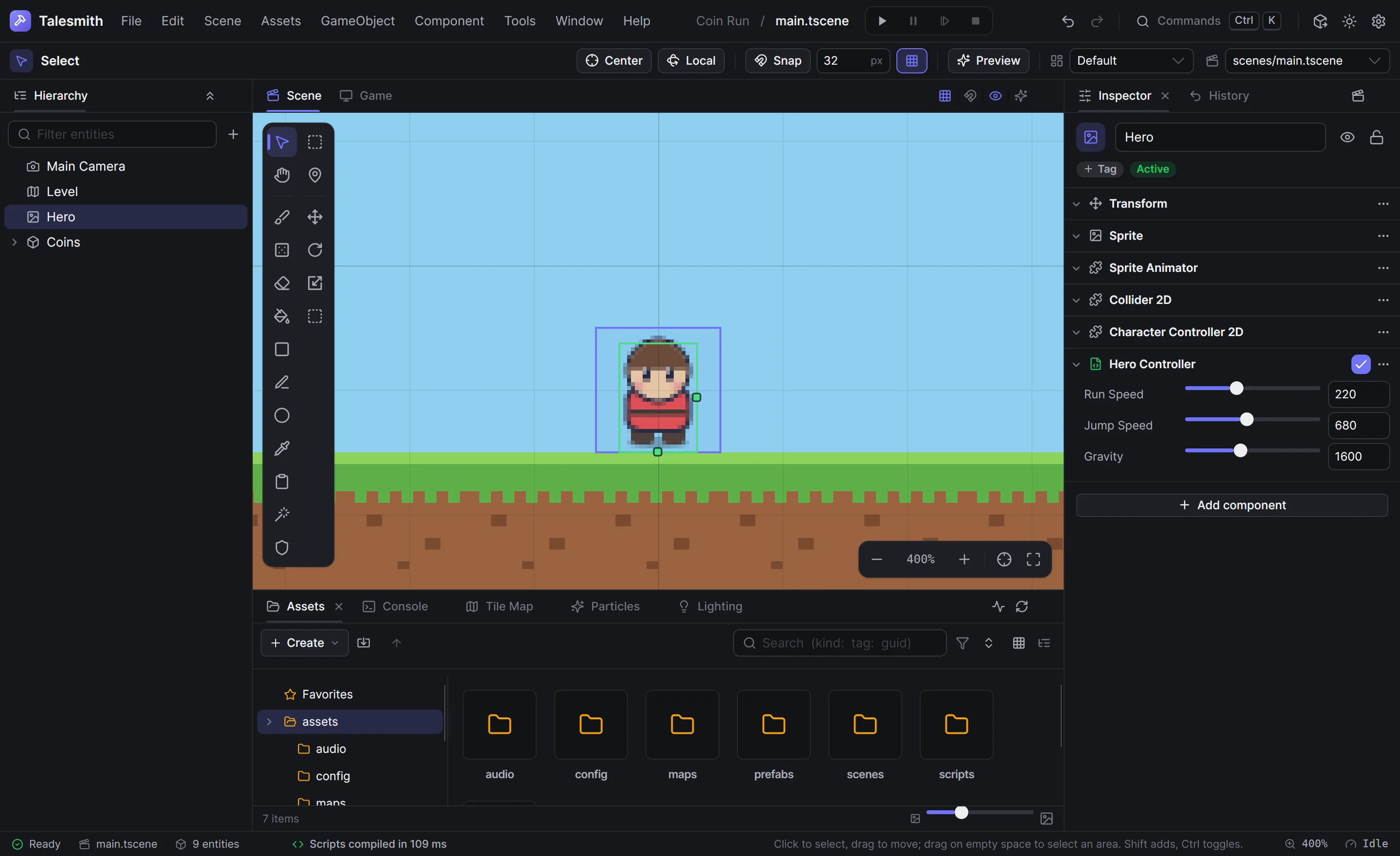Switch to the History tab
The image size is (1400, 856).
1219,96
